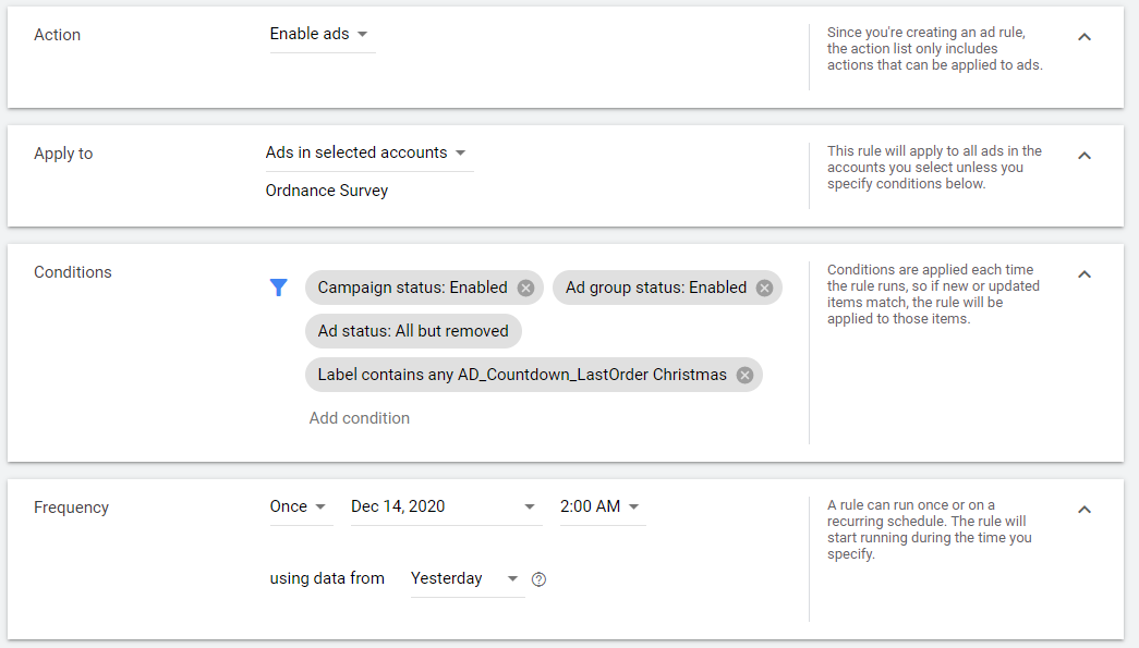Click the Action section label

point(57,35)
